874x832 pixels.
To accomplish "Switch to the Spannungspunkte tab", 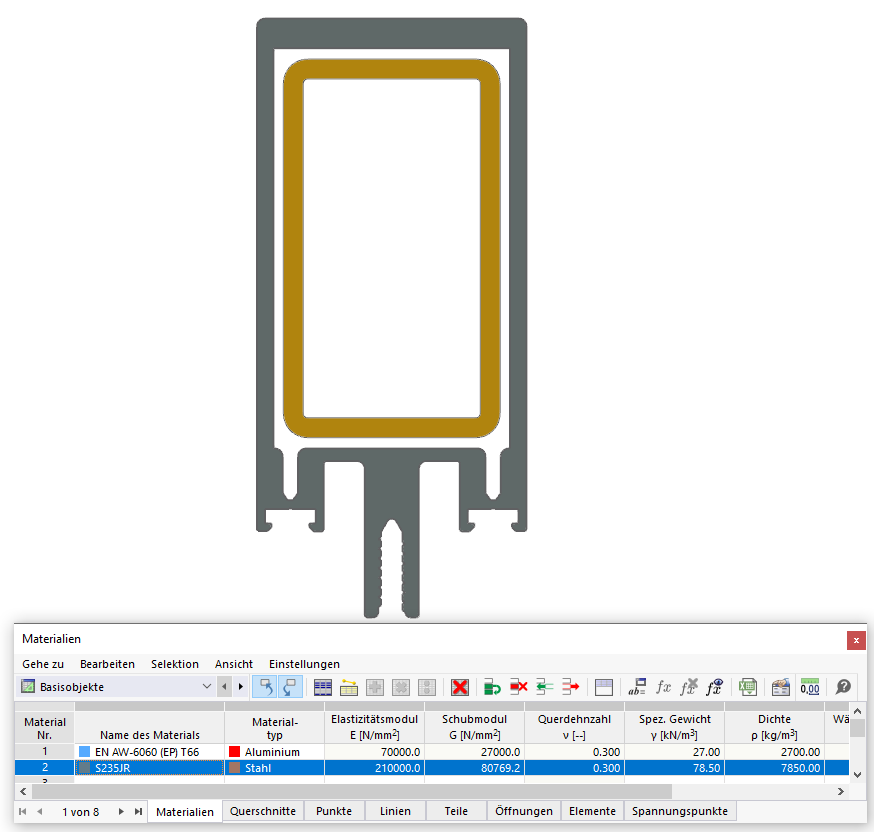I will tap(680, 811).
